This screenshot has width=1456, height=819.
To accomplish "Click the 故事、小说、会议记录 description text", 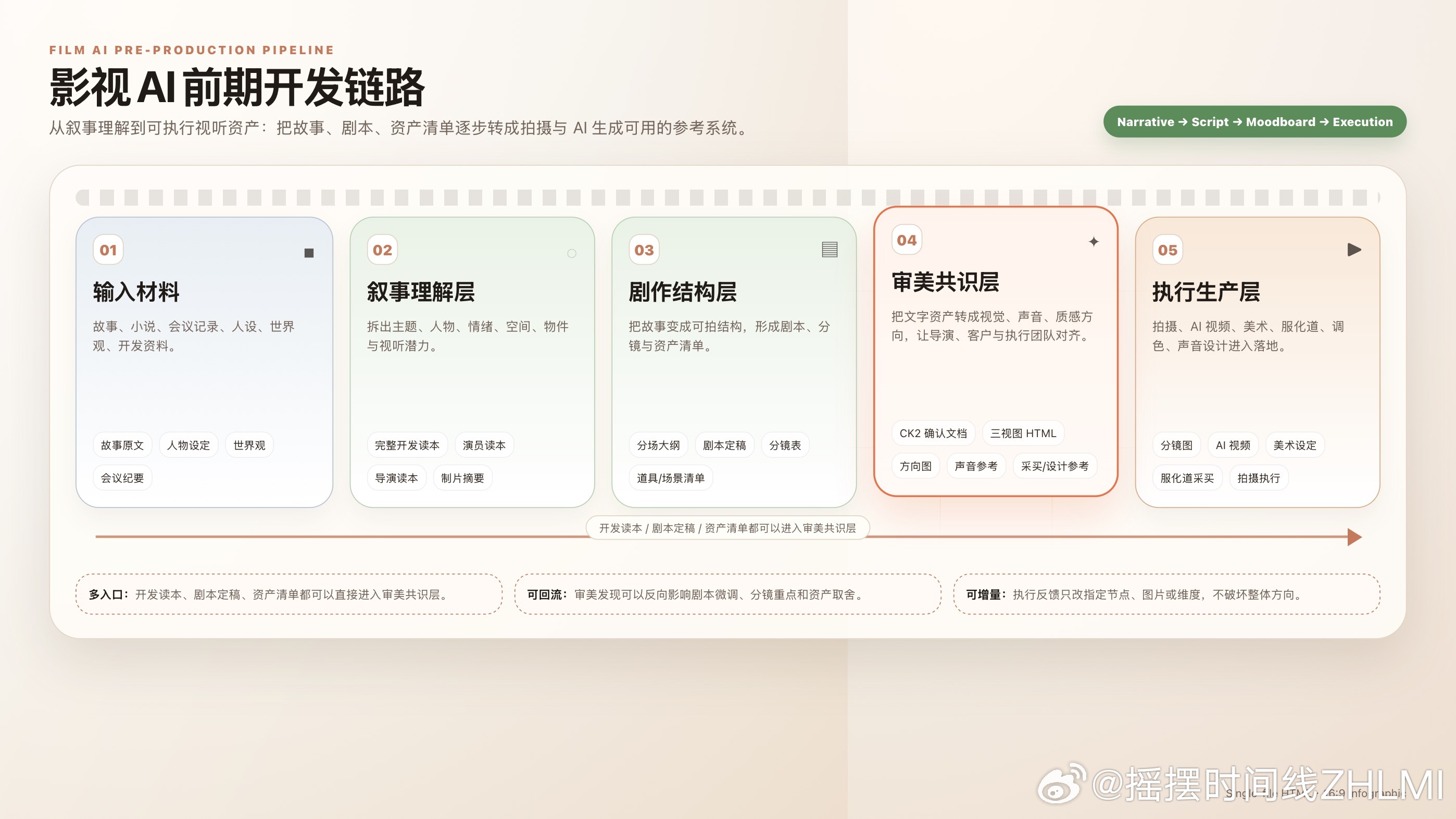I will click(x=194, y=336).
